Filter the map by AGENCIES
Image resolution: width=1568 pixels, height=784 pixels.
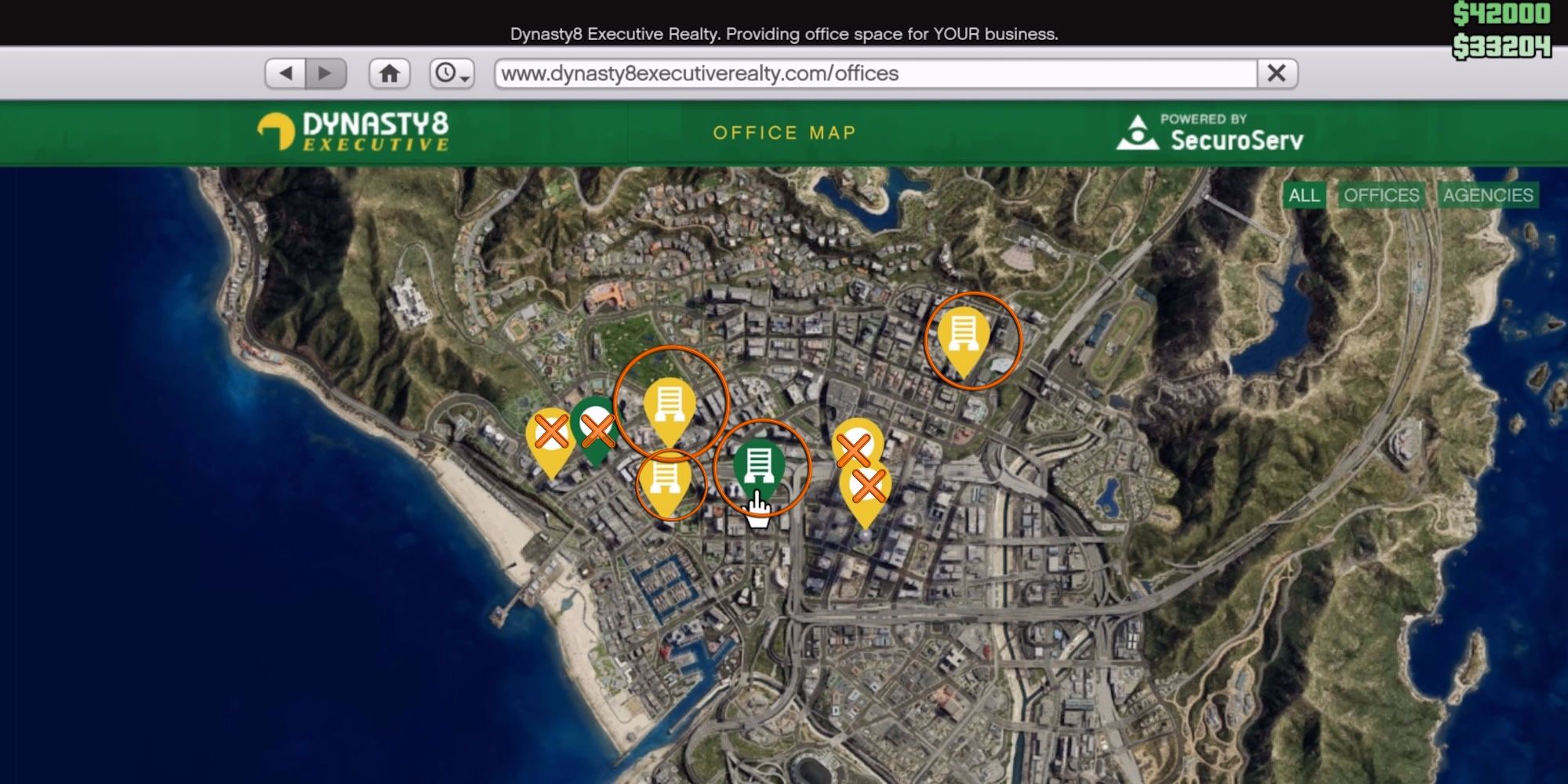[1488, 195]
